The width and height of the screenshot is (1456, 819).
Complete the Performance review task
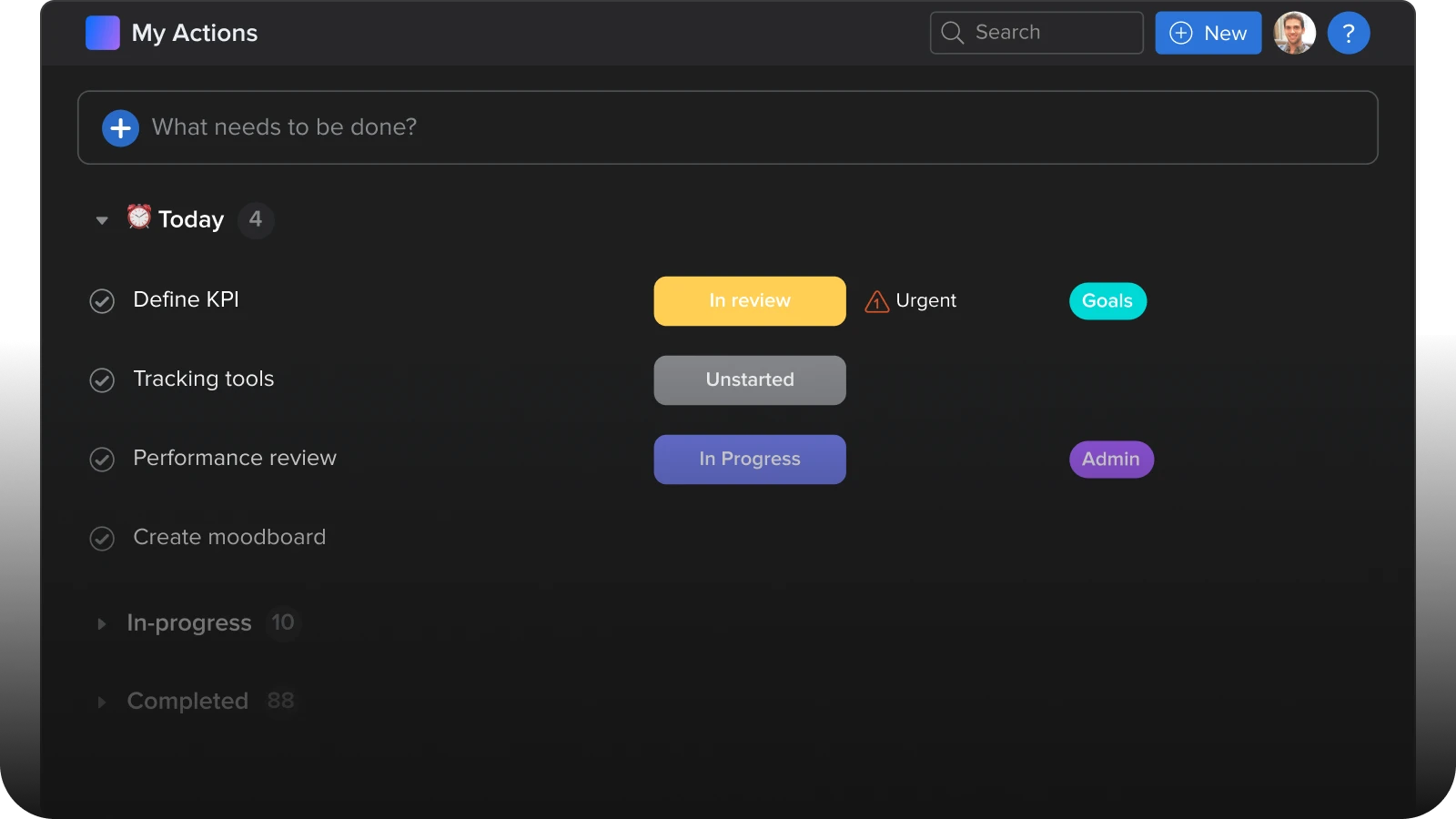pyautogui.click(x=102, y=460)
